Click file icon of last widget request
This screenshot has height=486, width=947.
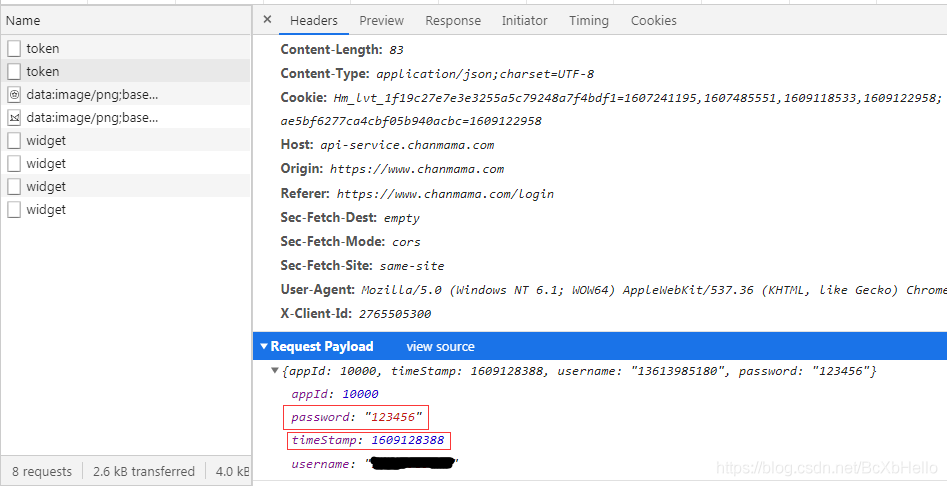[14, 209]
